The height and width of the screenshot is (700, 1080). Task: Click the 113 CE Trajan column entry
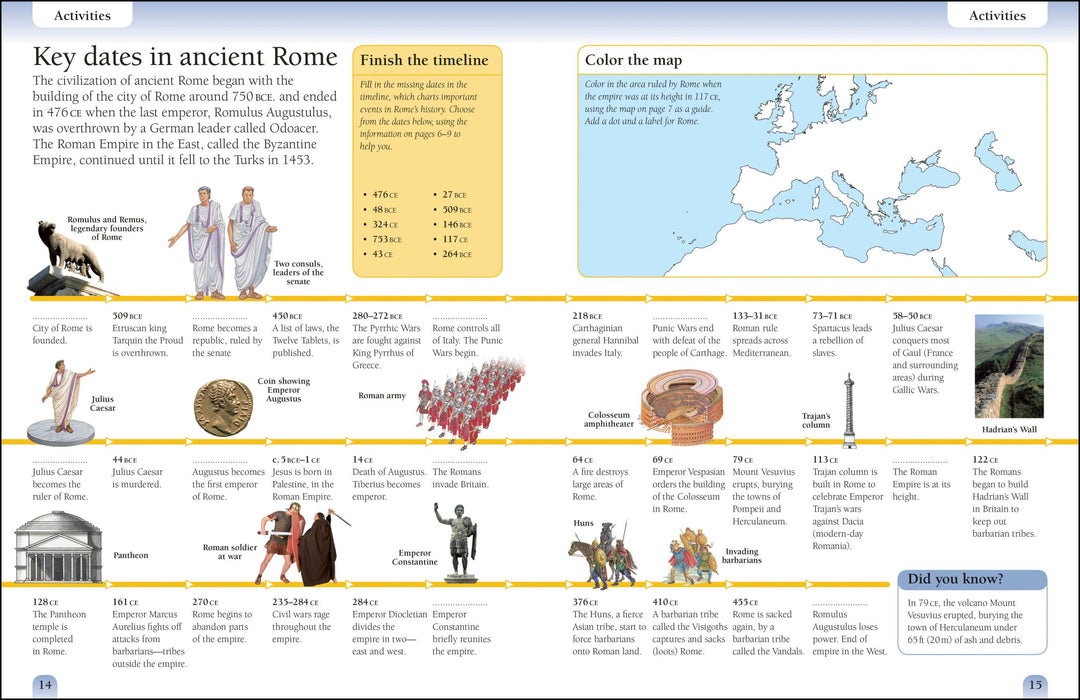click(848, 503)
